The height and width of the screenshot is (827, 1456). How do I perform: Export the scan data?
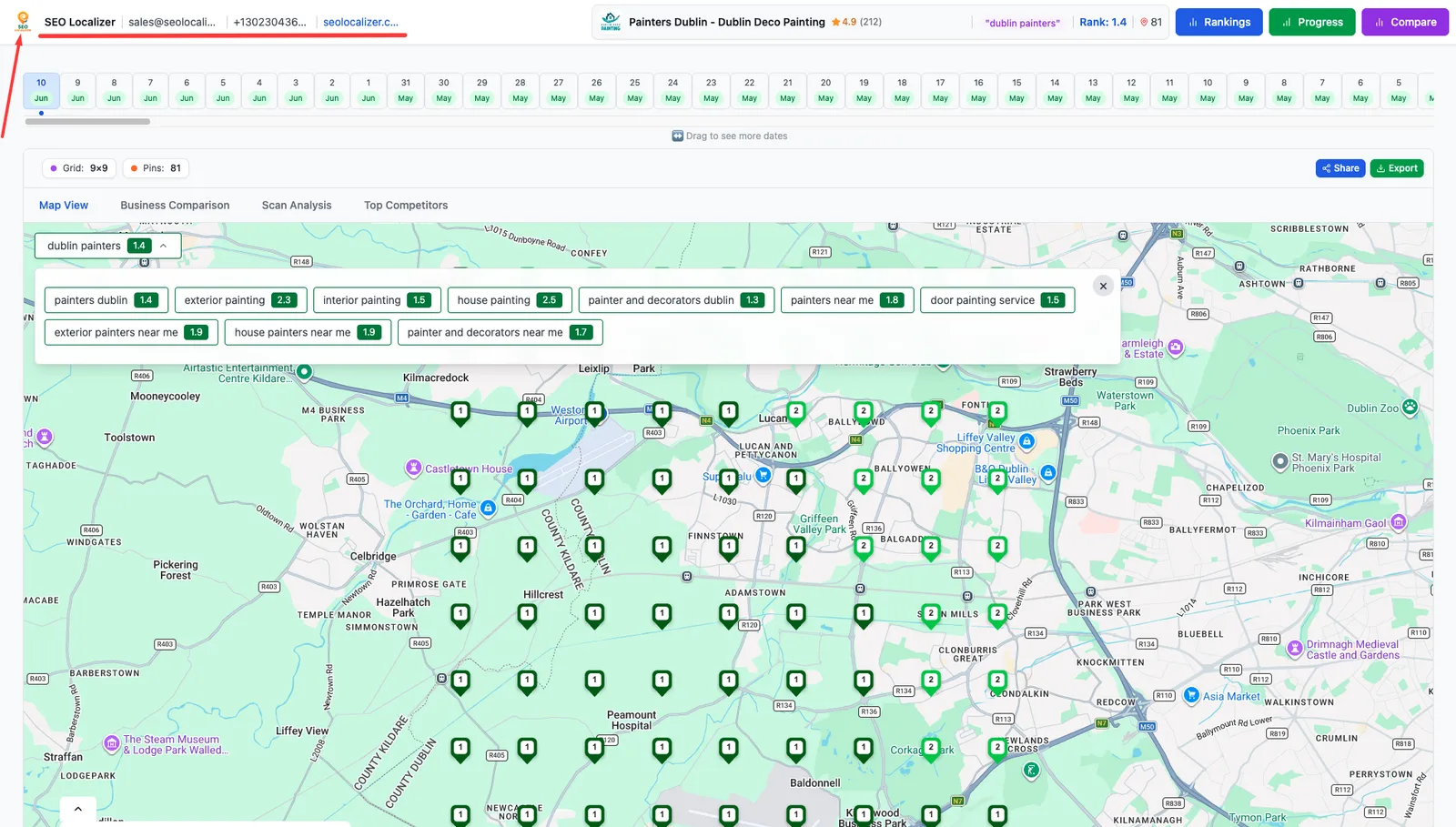[x=1397, y=168]
